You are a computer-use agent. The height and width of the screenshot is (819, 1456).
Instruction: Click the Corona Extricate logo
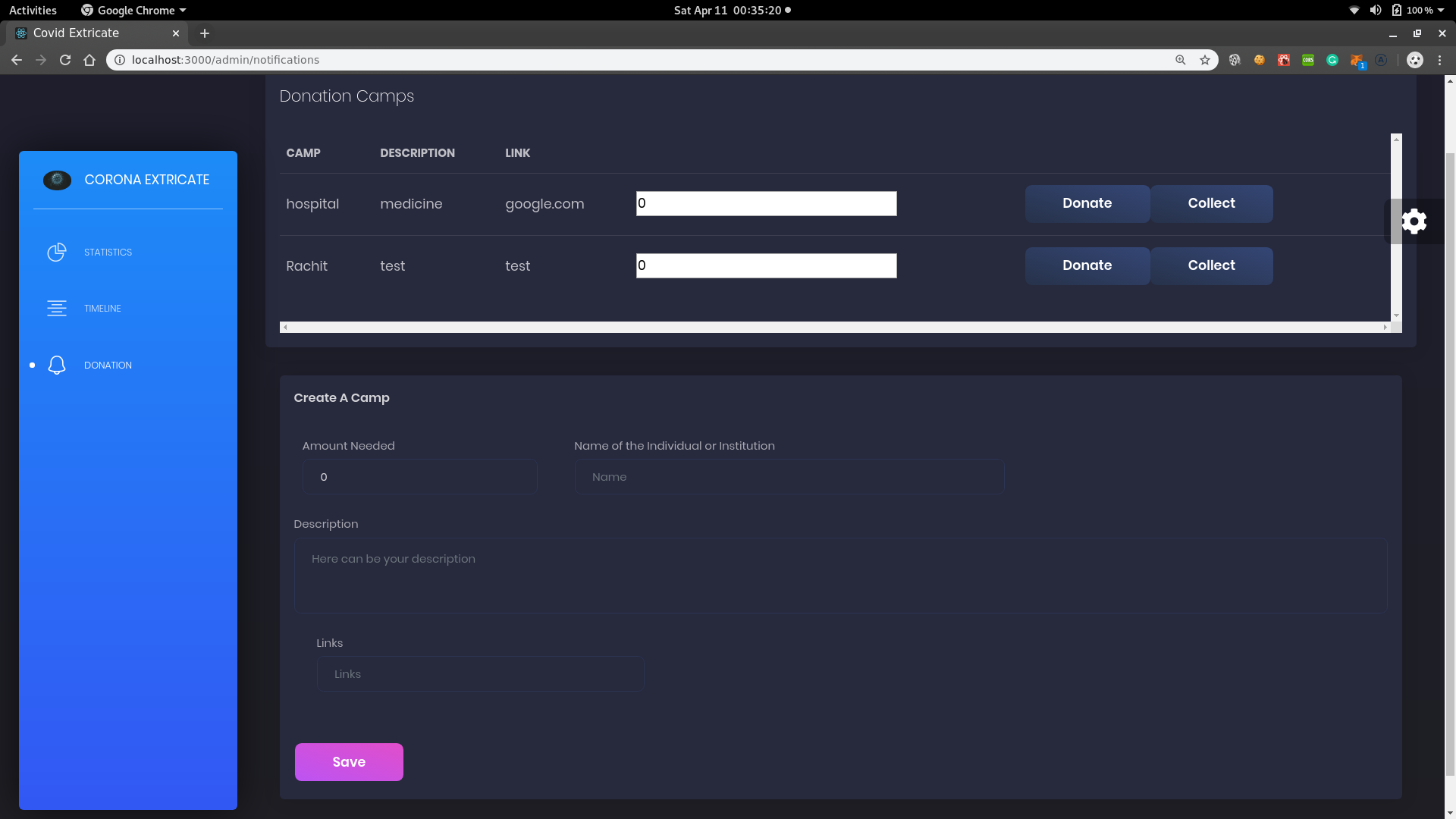(57, 180)
